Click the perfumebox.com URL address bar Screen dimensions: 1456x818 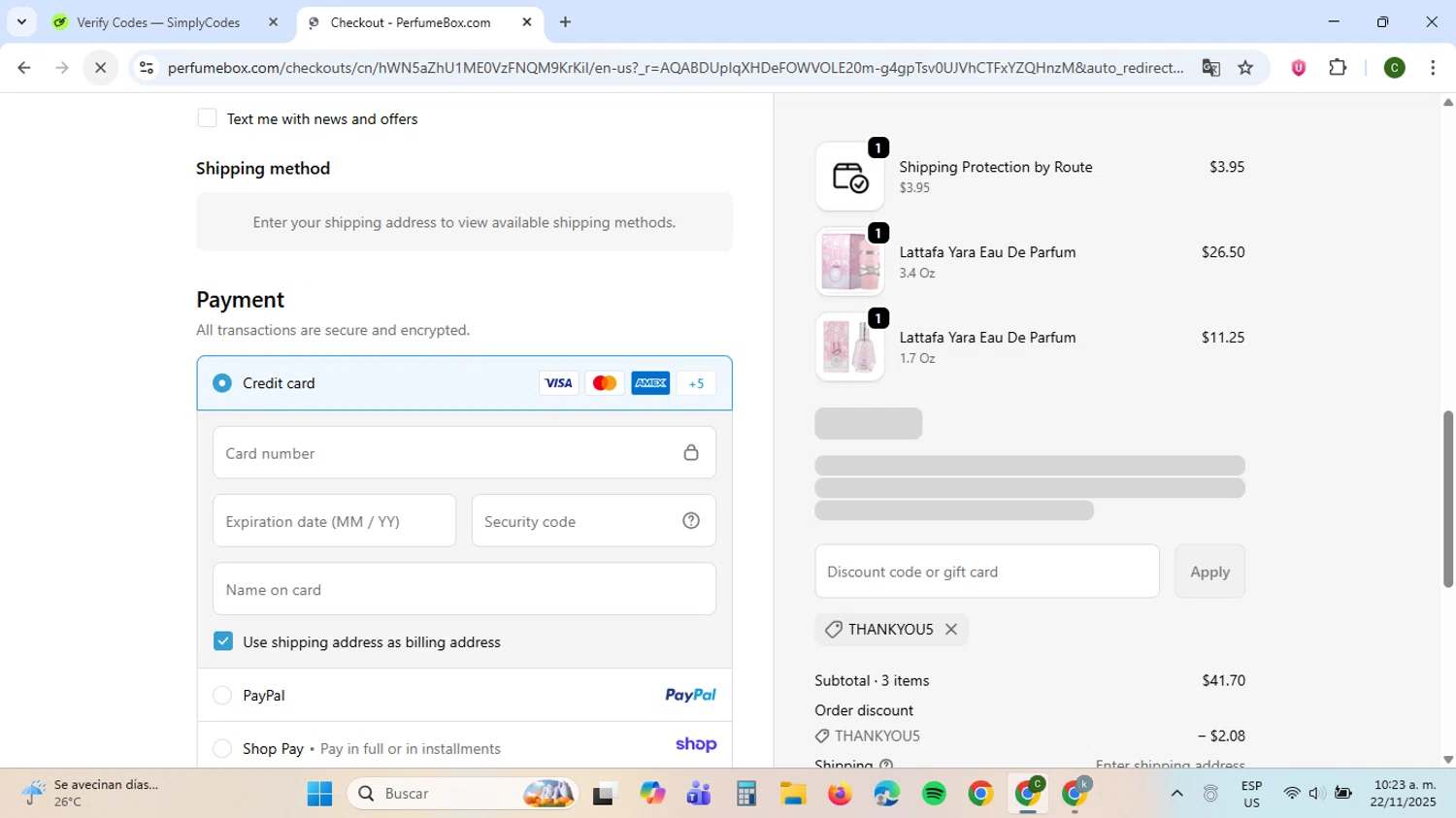pos(675,68)
